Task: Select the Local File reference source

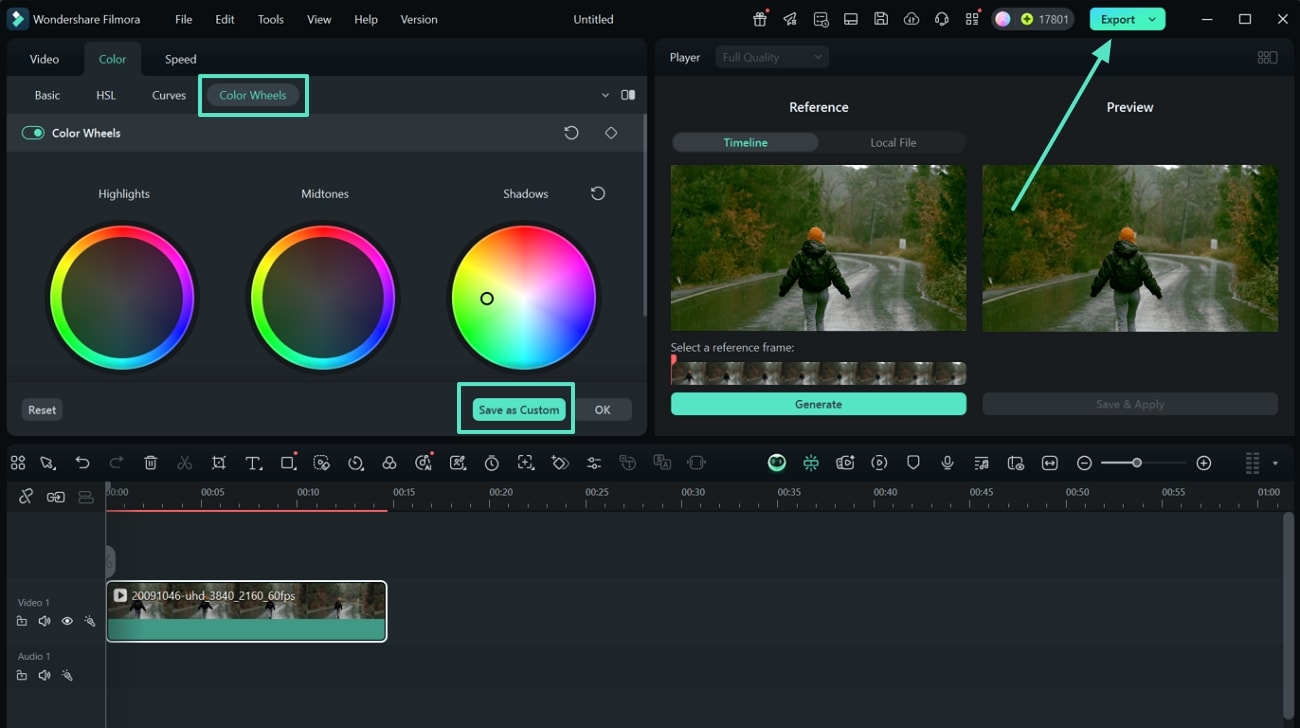Action: point(893,143)
